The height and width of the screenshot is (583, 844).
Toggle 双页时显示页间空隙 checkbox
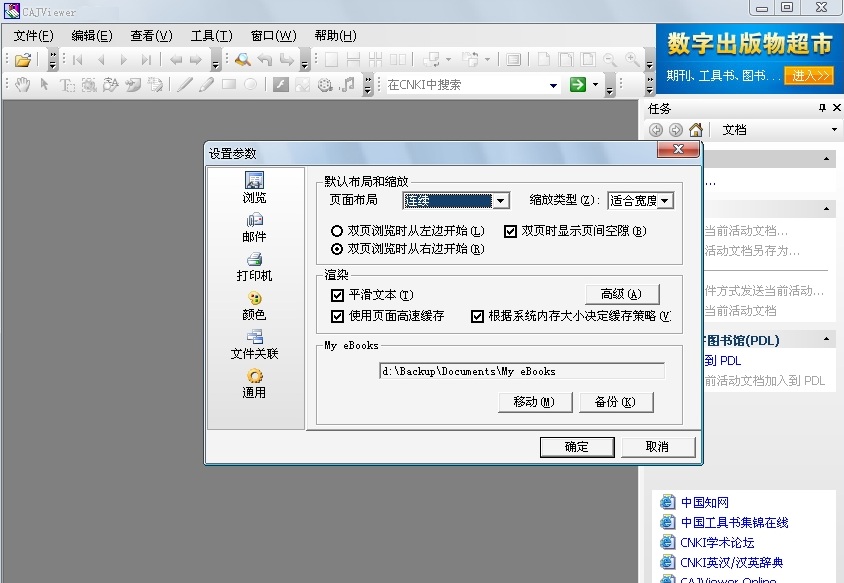click(x=511, y=231)
